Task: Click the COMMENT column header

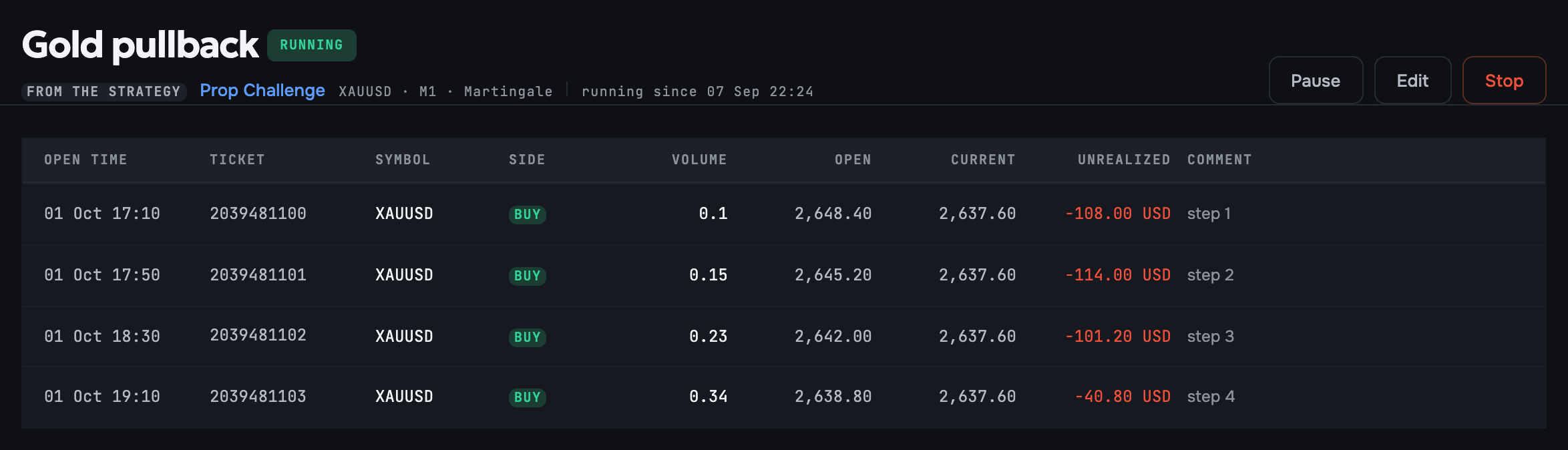Action: pyautogui.click(x=1219, y=160)
